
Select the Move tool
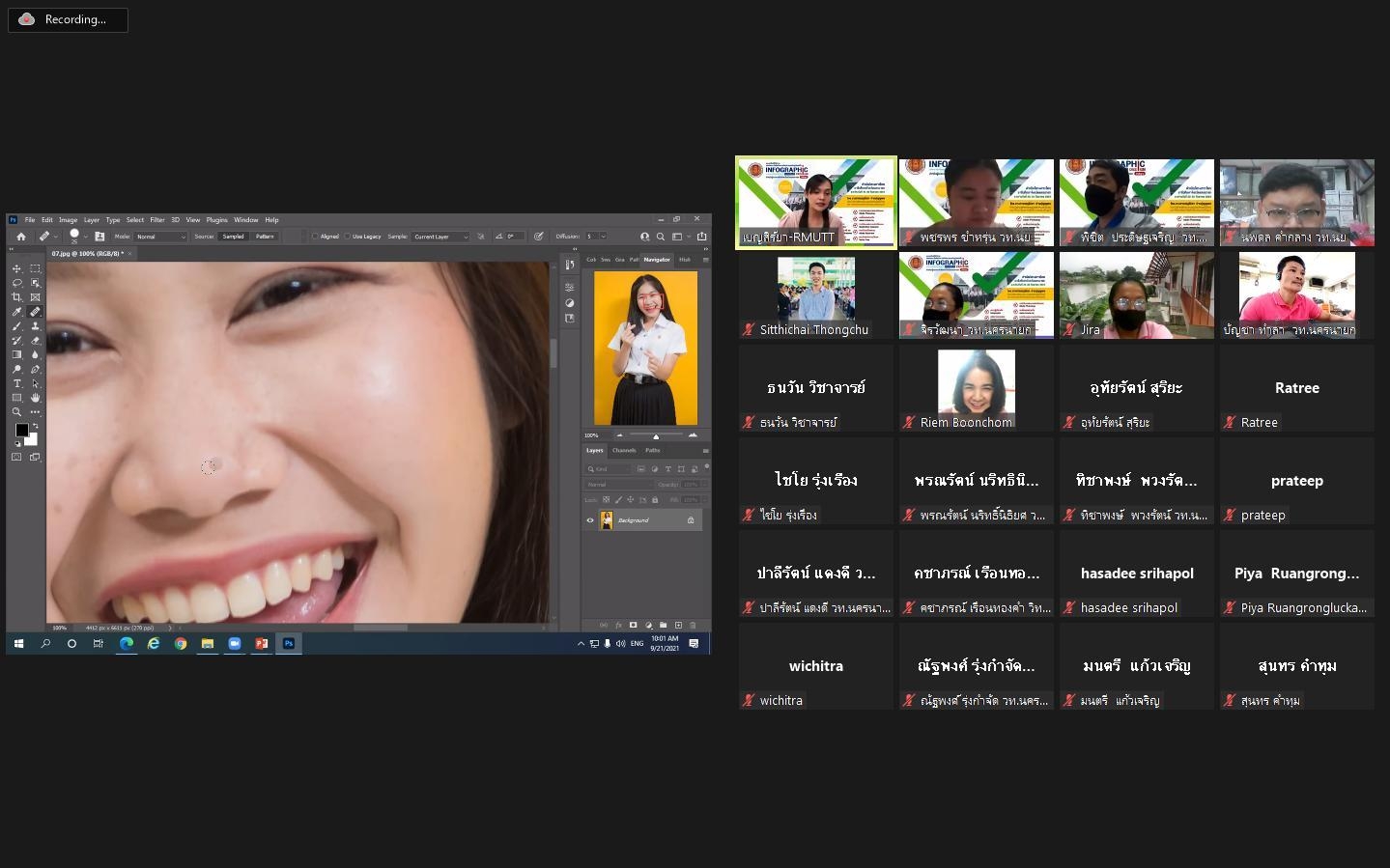pos(16,268)
